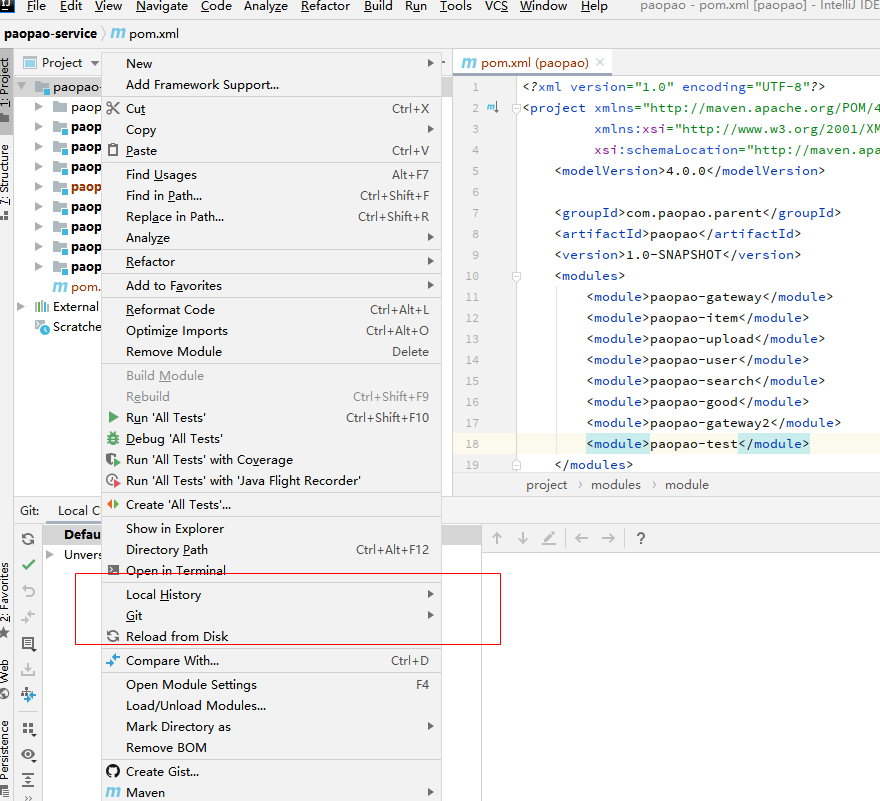Click the 'modules' editor breadcrumb
880x801 pixels.
[x=616, y=484]
